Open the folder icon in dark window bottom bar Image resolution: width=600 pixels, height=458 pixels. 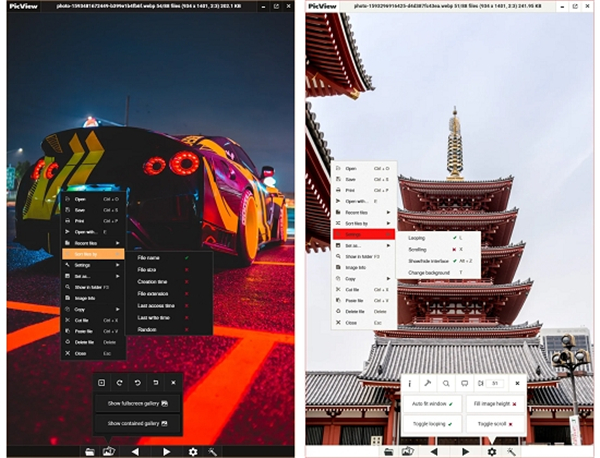[90, 451]
